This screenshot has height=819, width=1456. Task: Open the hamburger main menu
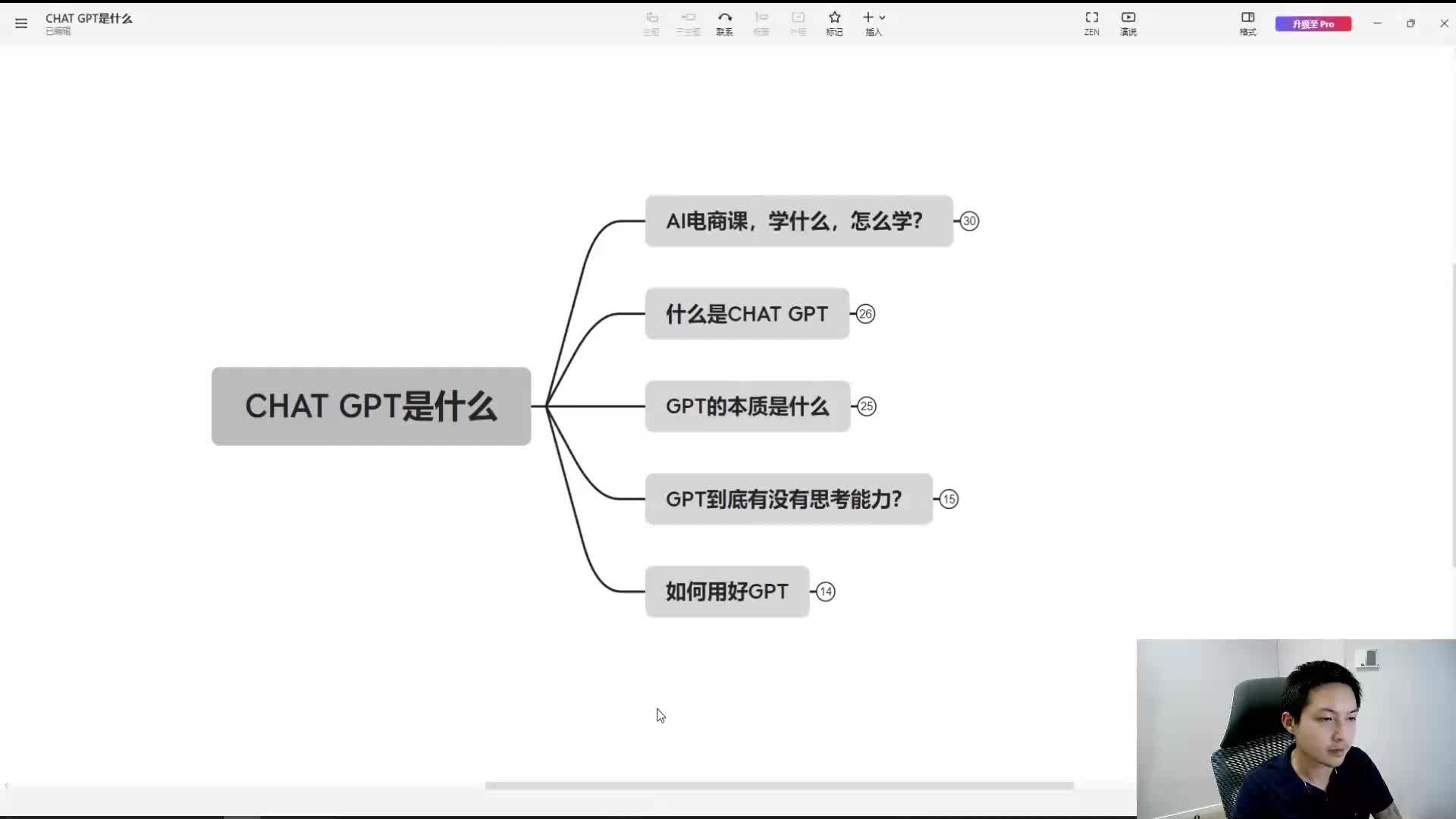[x=21, y=24]
